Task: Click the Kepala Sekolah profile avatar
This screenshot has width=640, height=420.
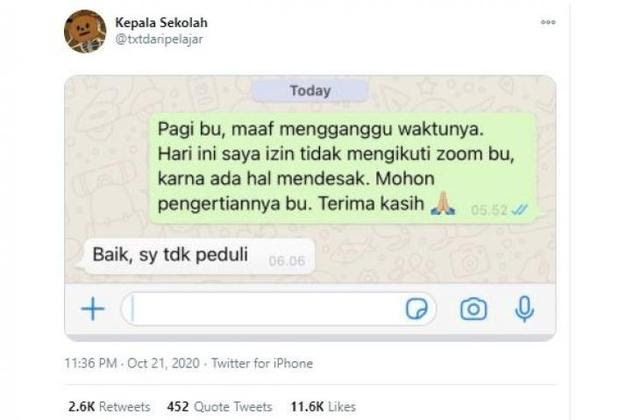Action: tap(85, 31)
